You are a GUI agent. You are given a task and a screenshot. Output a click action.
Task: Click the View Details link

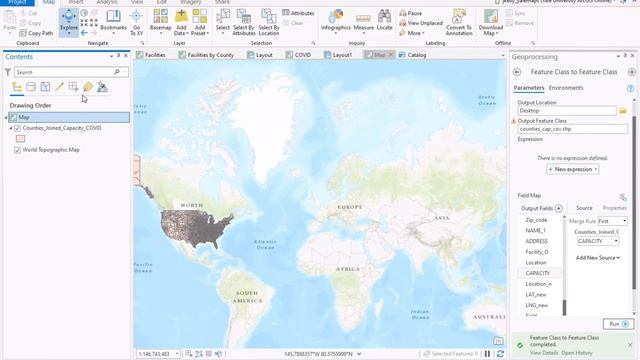[x=544, y=353]
